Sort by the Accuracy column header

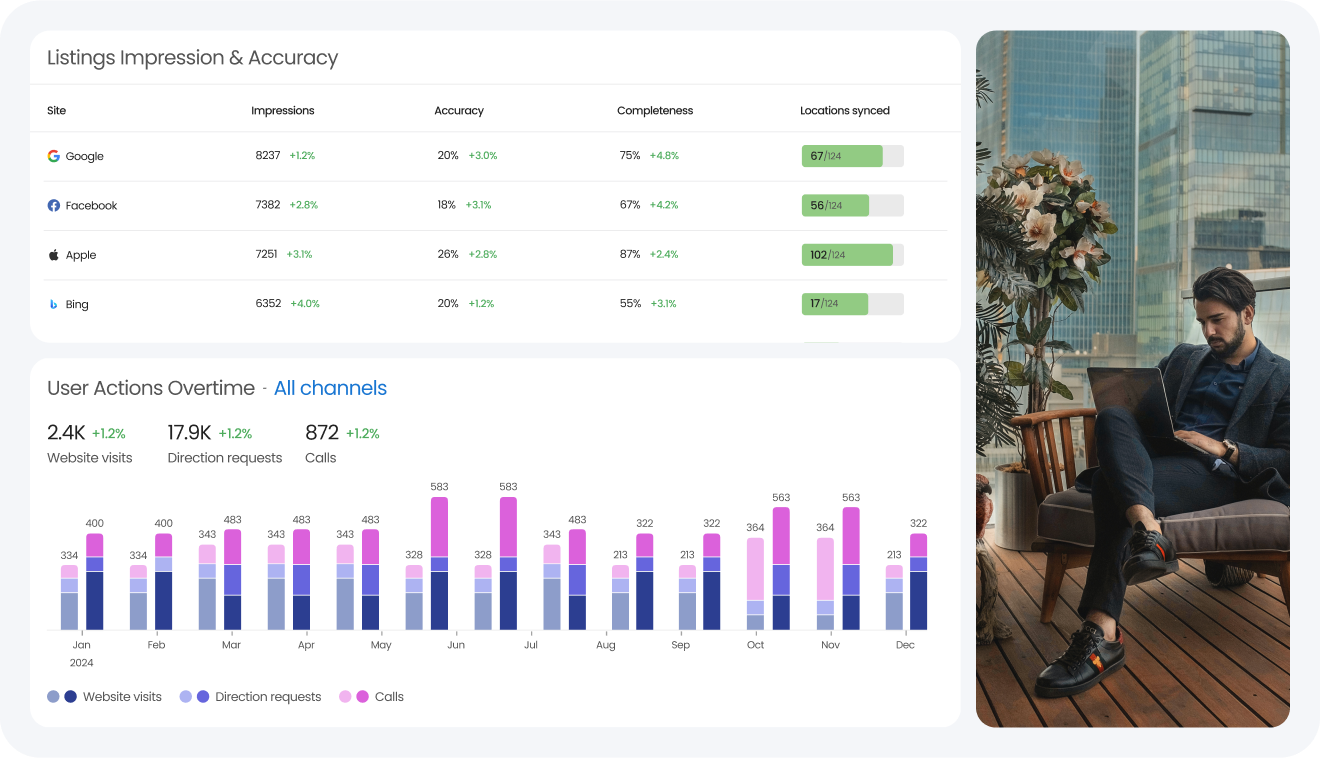pos(459,111)
